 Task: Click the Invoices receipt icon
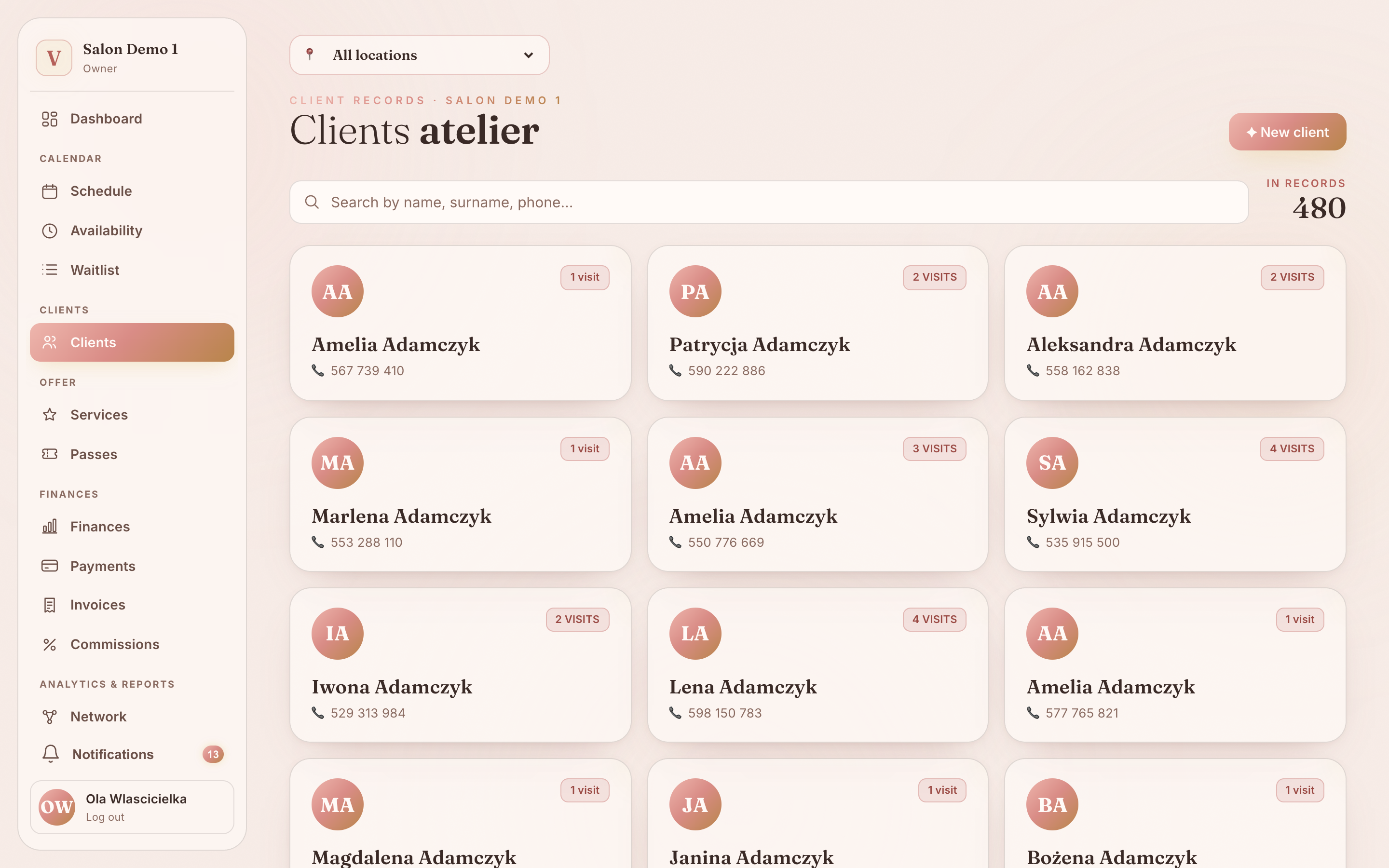tap(49, 605)
